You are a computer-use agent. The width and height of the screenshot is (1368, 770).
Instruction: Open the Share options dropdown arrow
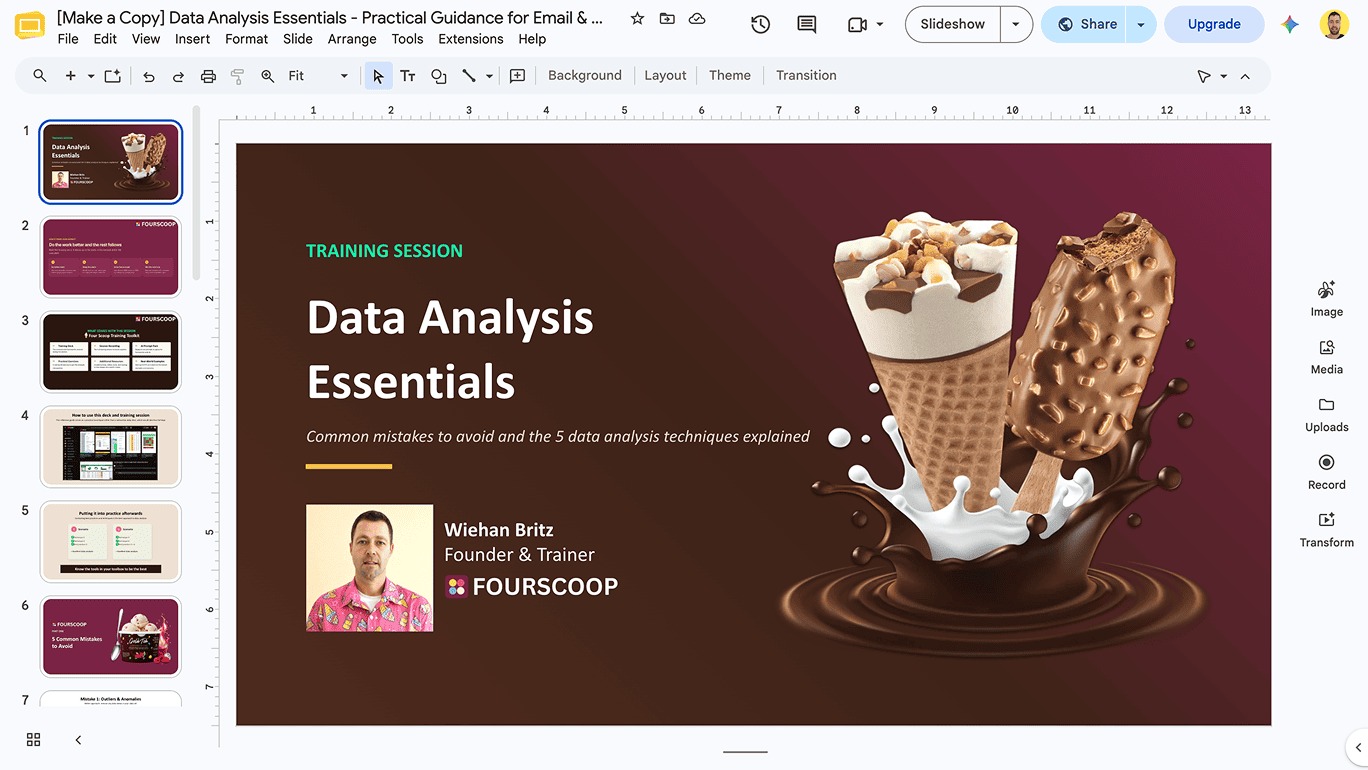coord(1141,25)
